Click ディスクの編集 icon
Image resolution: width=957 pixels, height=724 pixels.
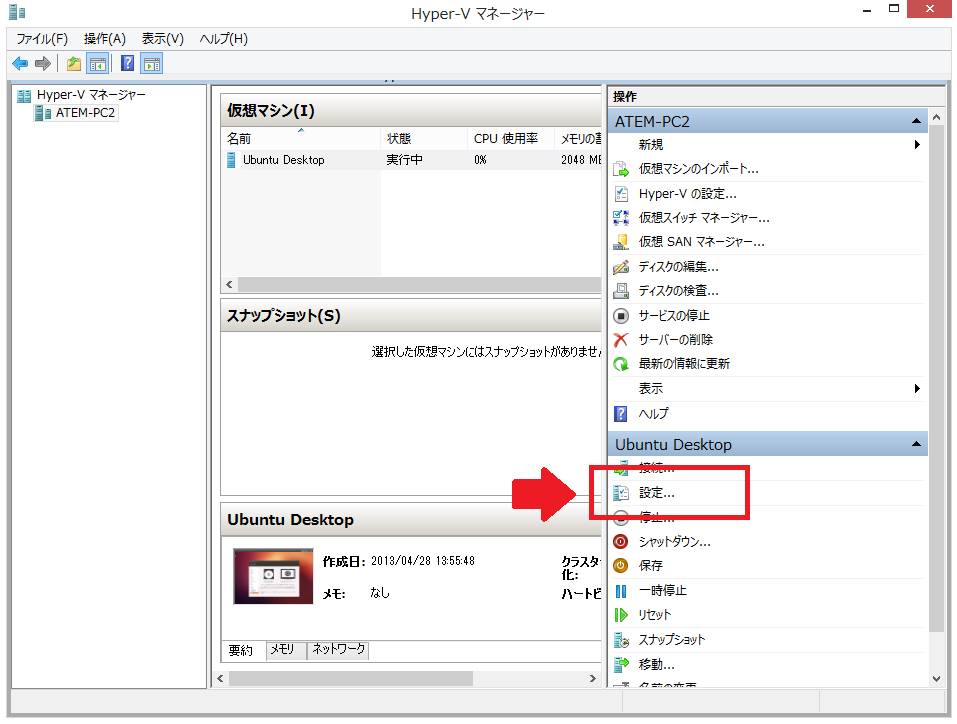621,267
